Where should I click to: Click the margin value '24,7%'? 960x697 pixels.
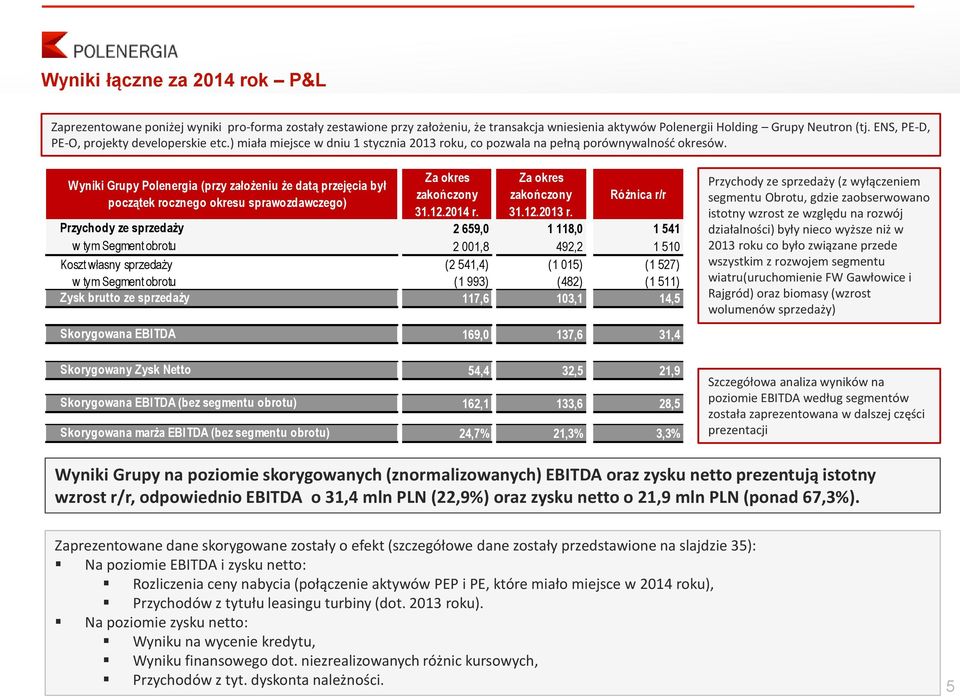474,434
